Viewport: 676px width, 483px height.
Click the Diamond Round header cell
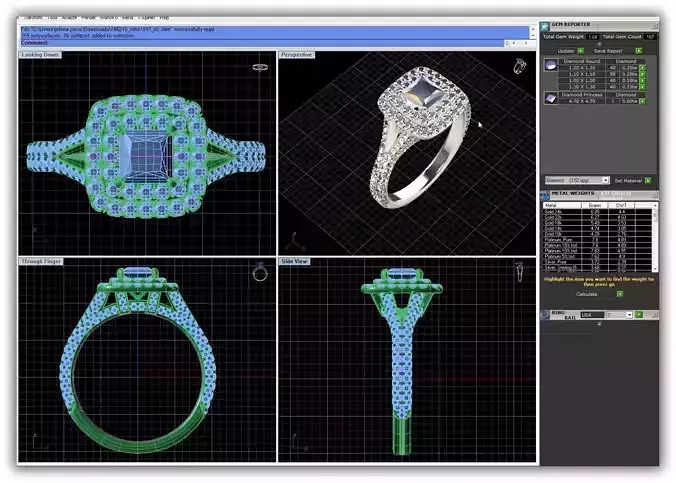[582, 62]
